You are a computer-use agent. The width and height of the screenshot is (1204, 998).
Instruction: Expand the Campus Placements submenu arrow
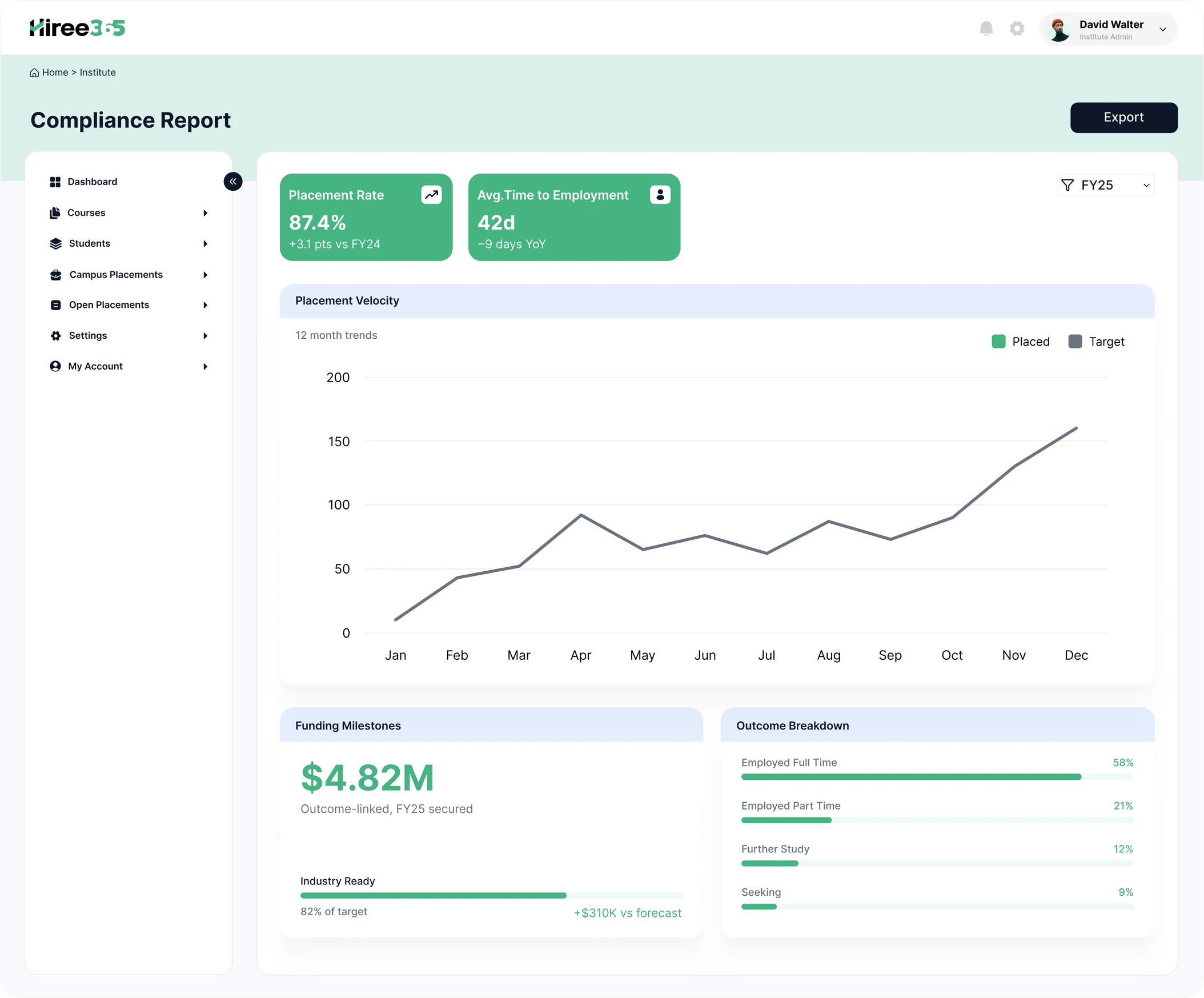(x=205, y=275)
